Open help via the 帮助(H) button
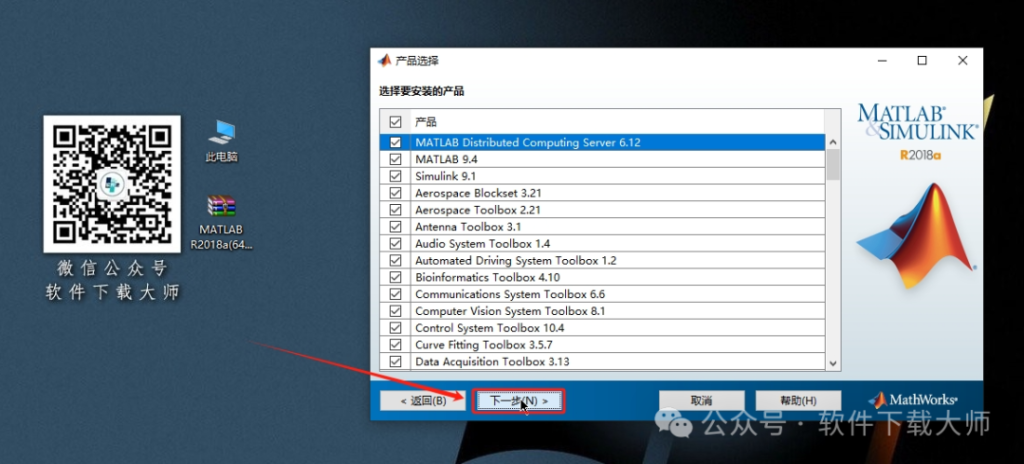Viewport: 1024px width, 464px height. point(798,401)
